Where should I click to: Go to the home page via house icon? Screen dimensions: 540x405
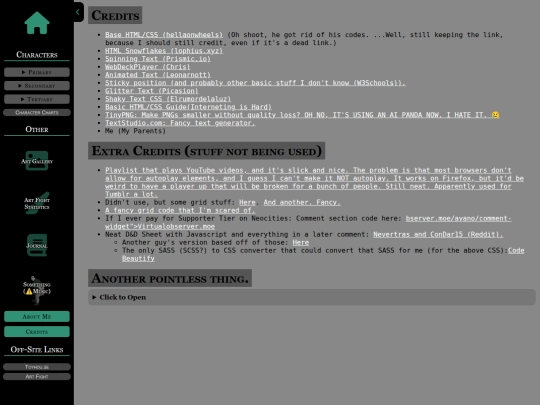[37, 23]
